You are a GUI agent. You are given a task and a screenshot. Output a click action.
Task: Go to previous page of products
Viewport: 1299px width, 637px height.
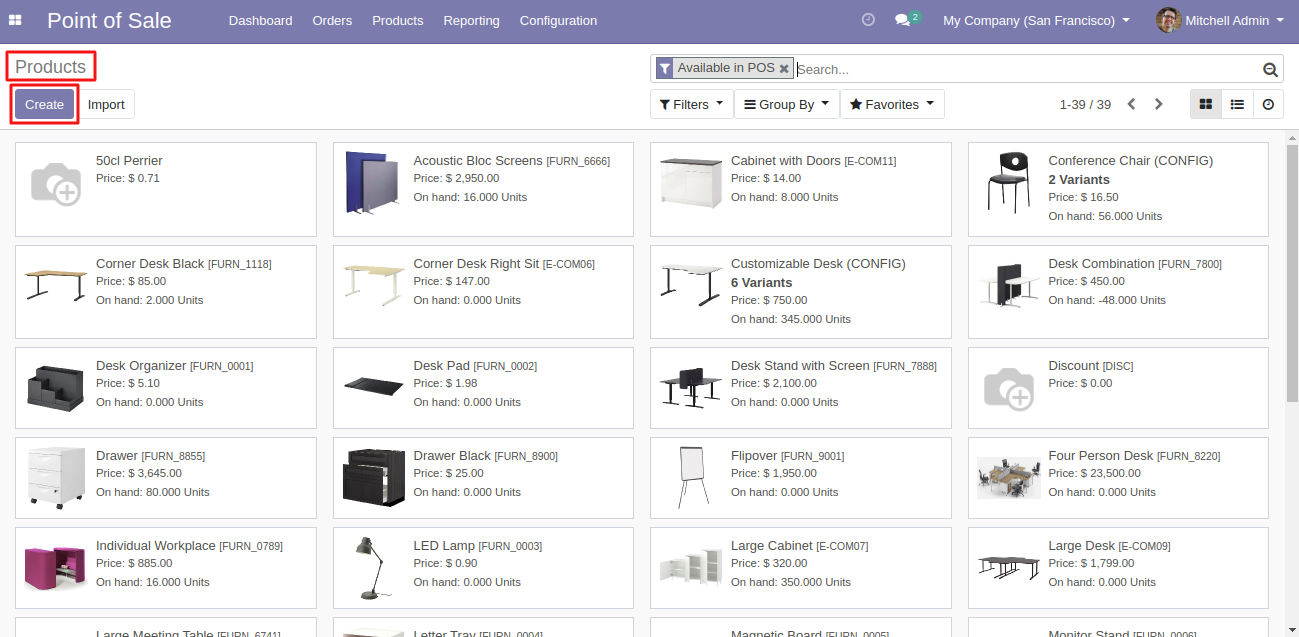click(1132, 104)
